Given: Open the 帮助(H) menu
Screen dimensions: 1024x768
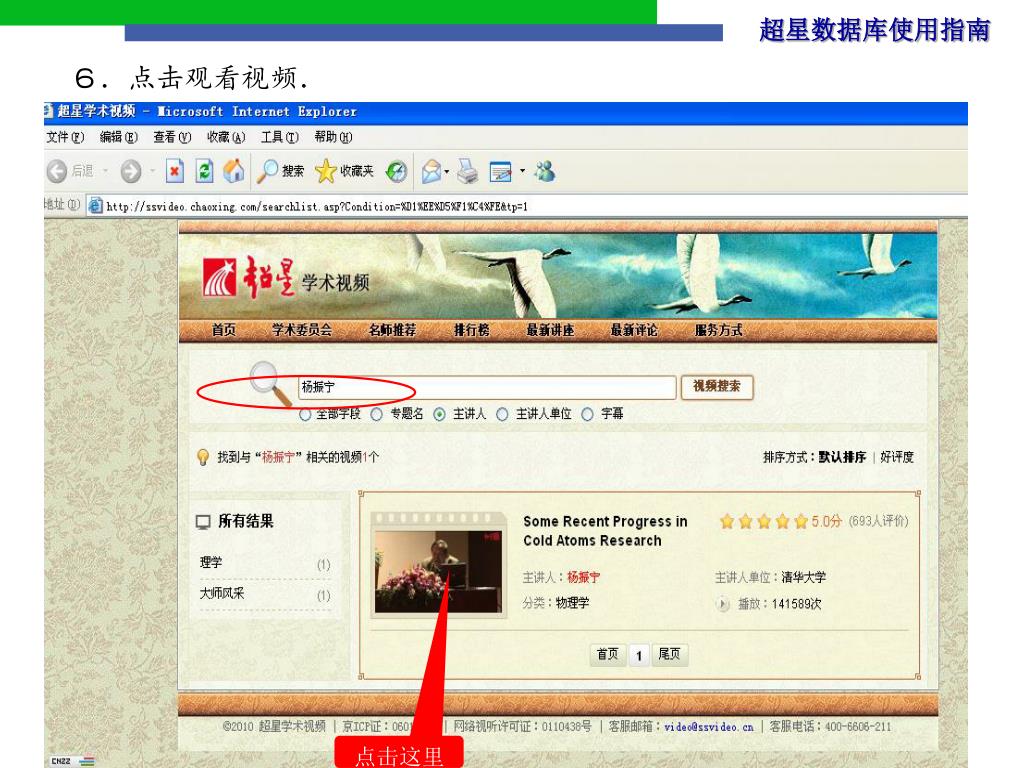Looking at the screenshot, I should point(333,137).
